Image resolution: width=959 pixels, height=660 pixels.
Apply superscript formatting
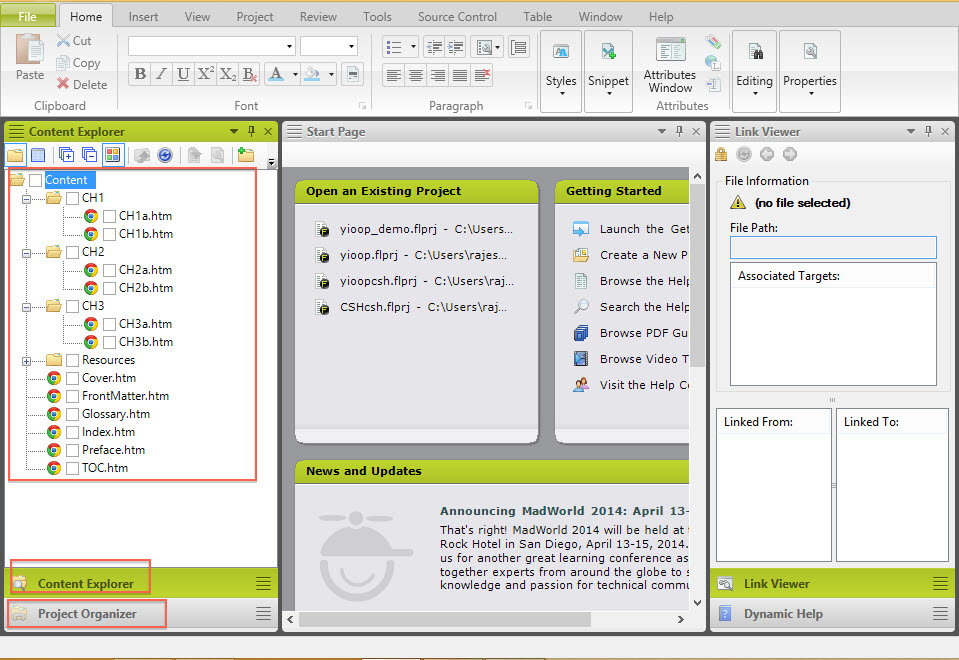tap(205, 74)
